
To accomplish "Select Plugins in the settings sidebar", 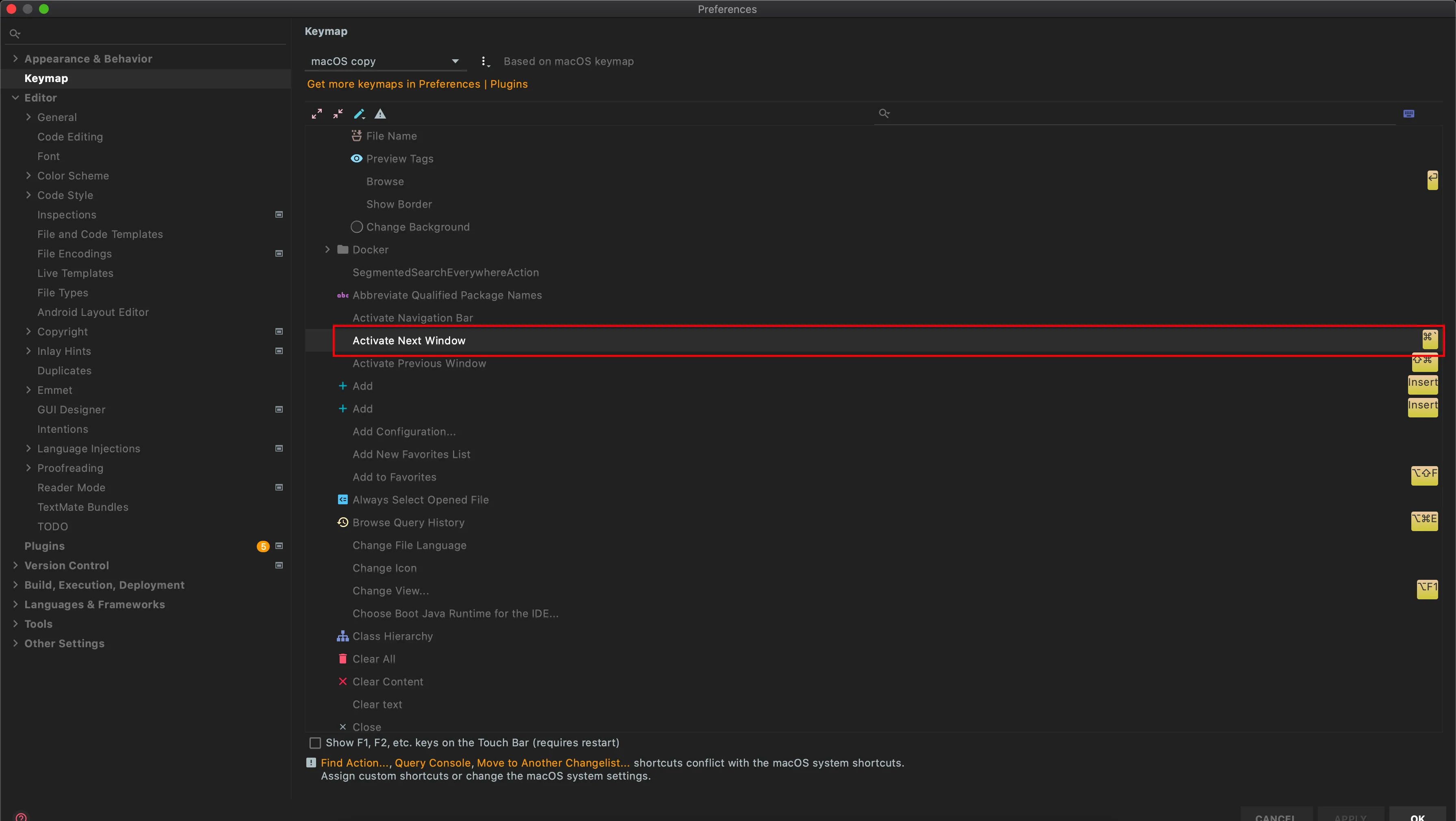I will pos(44,546).
